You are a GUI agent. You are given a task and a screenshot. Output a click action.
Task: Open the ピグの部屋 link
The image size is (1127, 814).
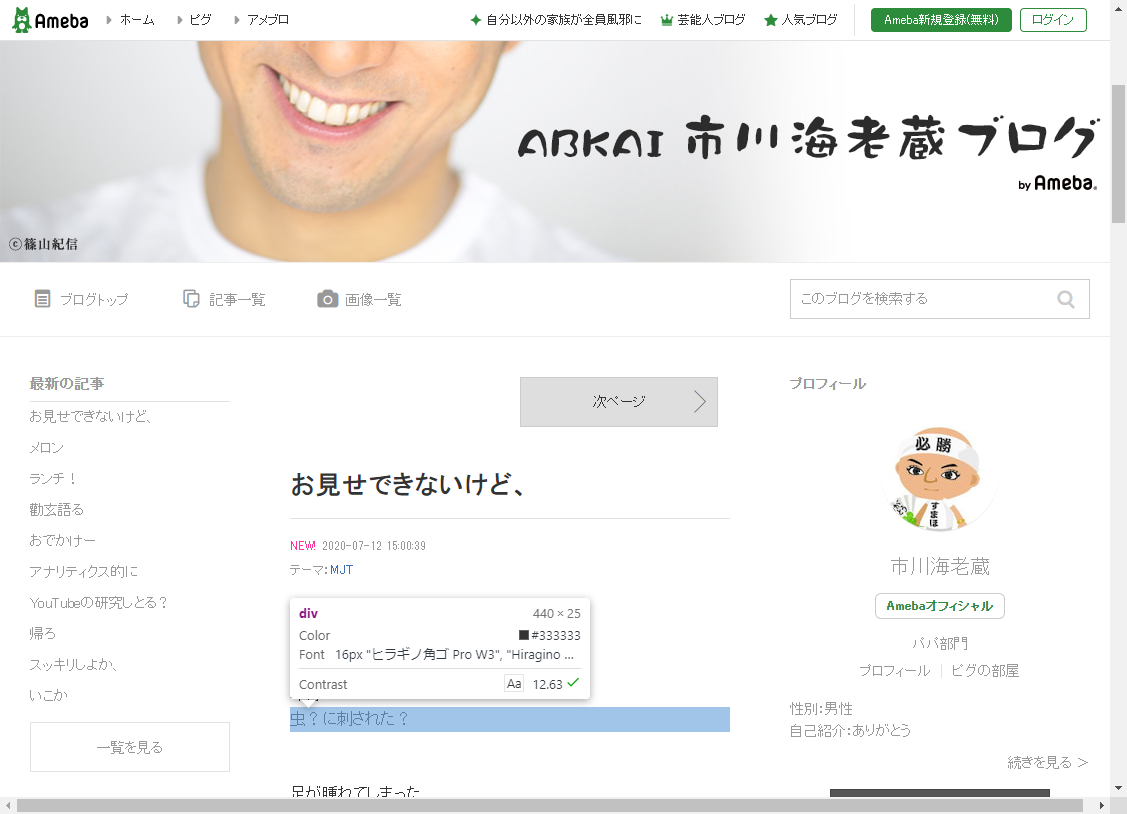point(985,671)
